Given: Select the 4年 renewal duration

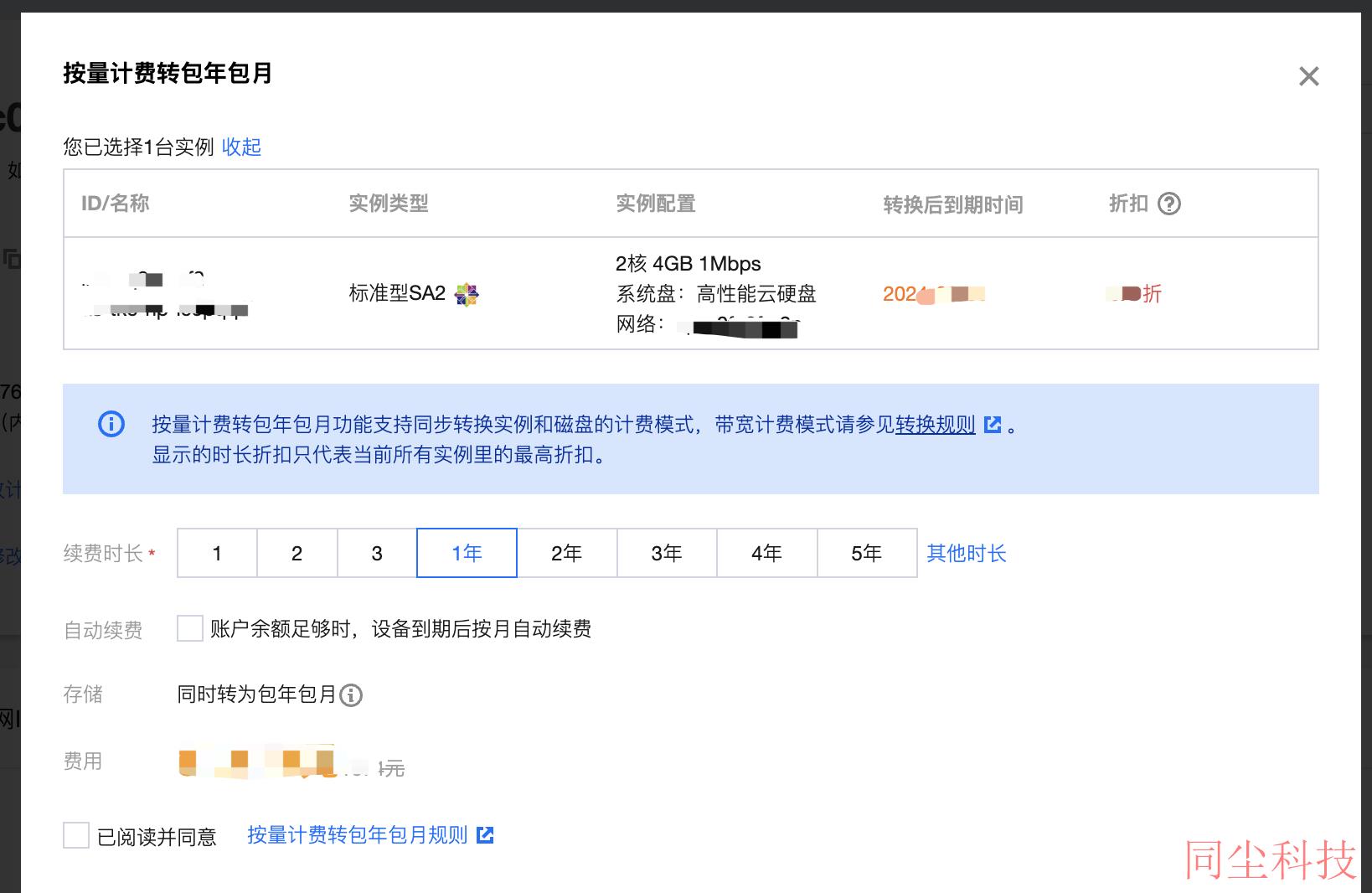Looking at the screenshot, I should click(x=766, y=553).
